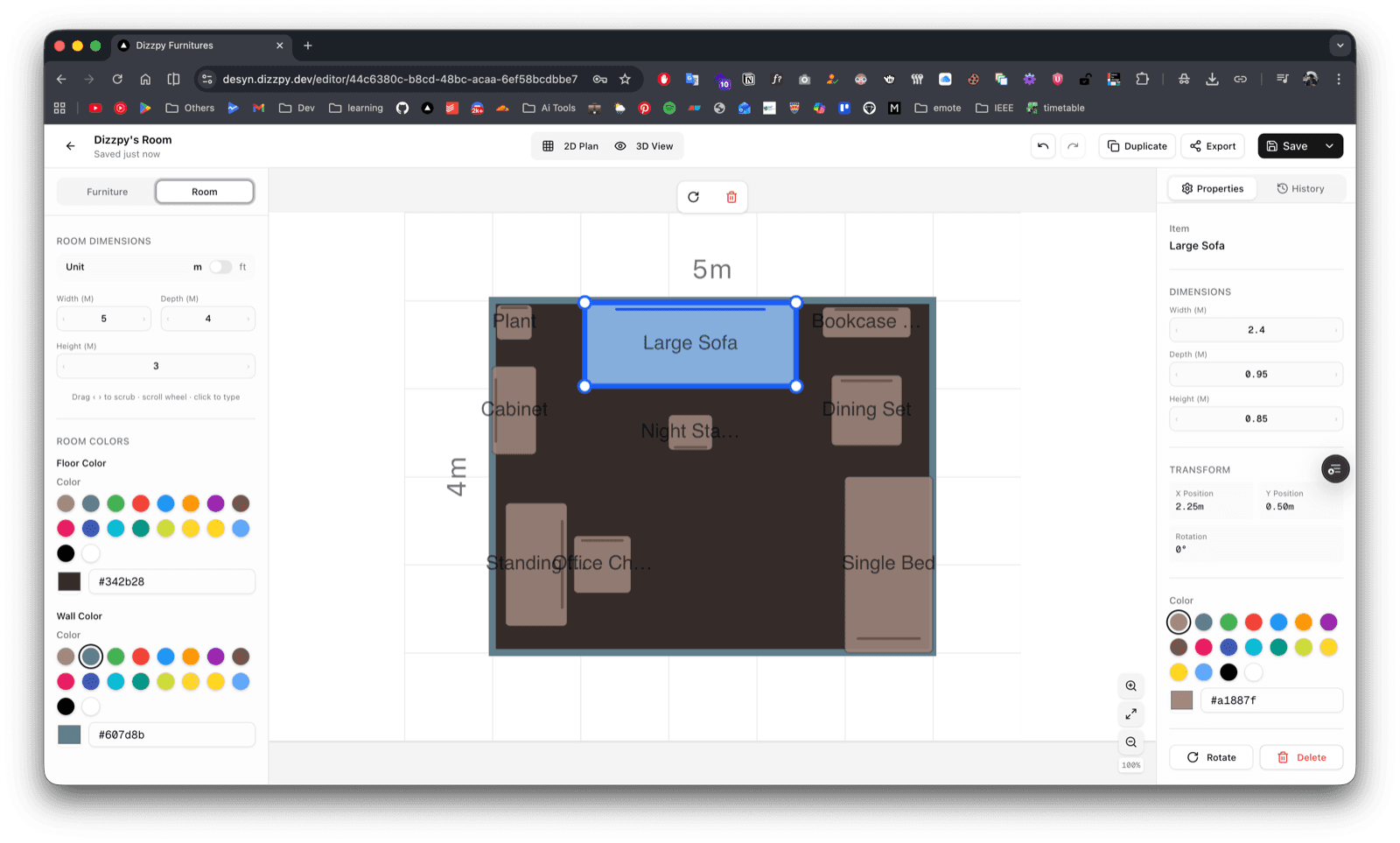Open the browser downloads icon
1400x843 pixels.
(x=1212, y=79)
